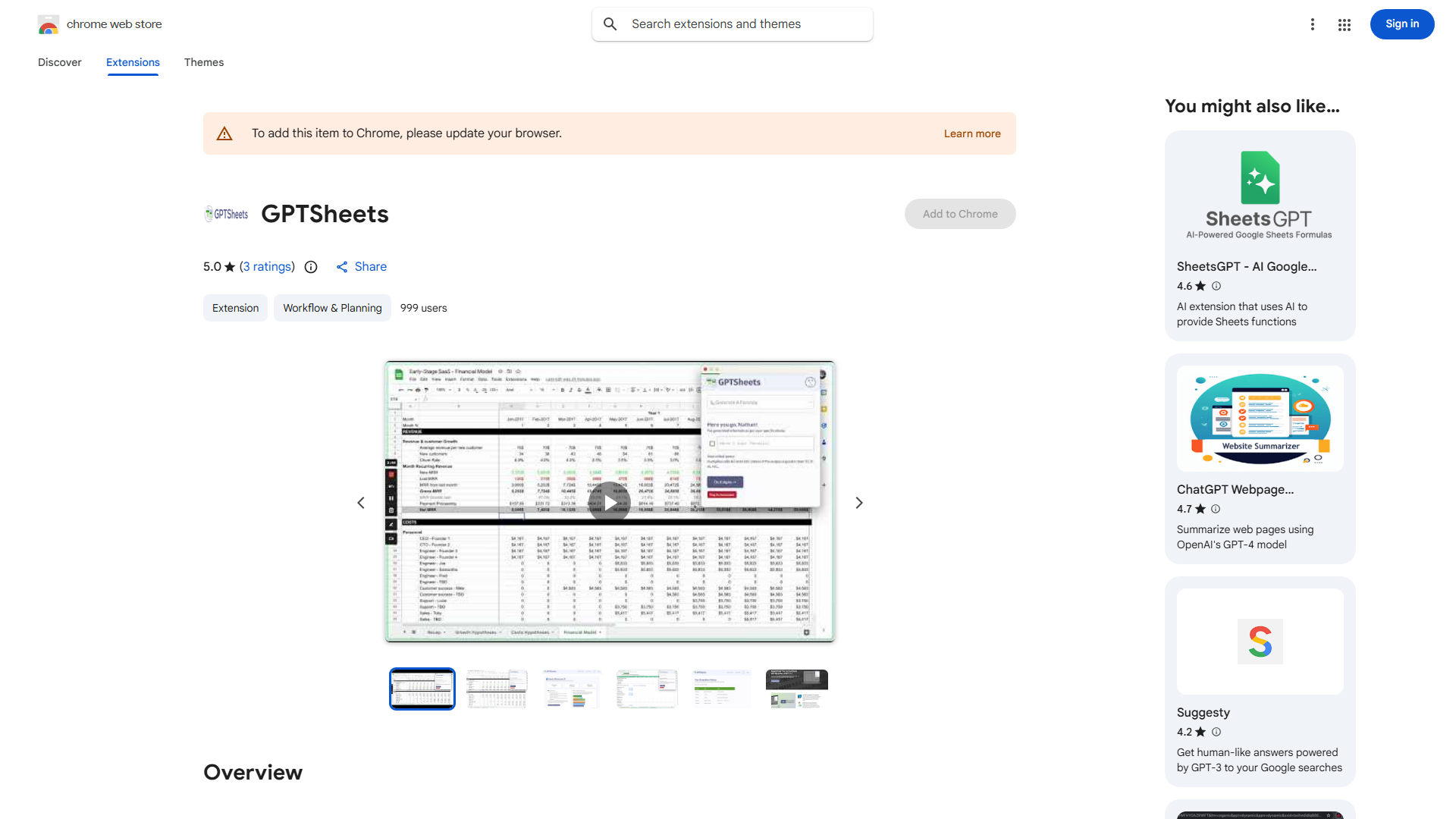Select the Workflow & Planning category
The height and width of the screenshot is (819, 1456).
point(332,308)
